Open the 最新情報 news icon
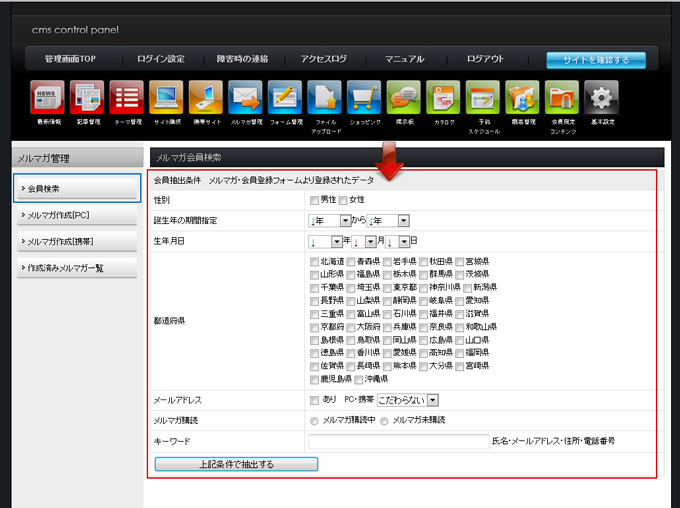The width and height of the screenshot is (680, 508). pyautogui.click(x=47, y=97)
